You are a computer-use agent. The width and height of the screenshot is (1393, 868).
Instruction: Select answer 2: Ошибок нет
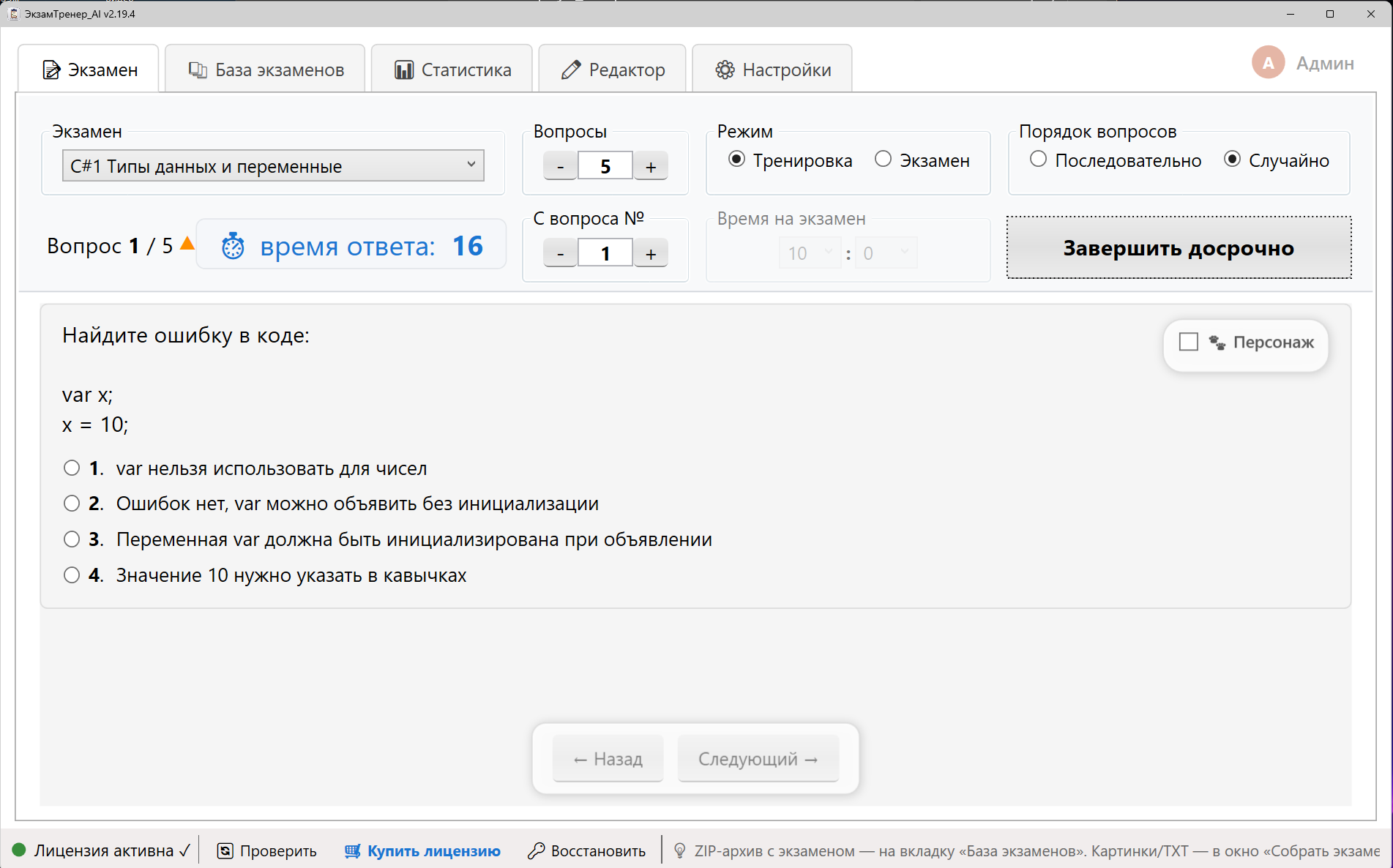point(331,504)
